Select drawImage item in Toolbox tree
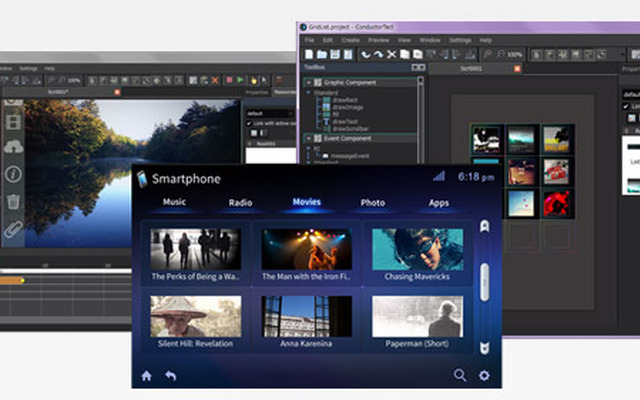Screen dimensions: 640x400 (347, 107)
